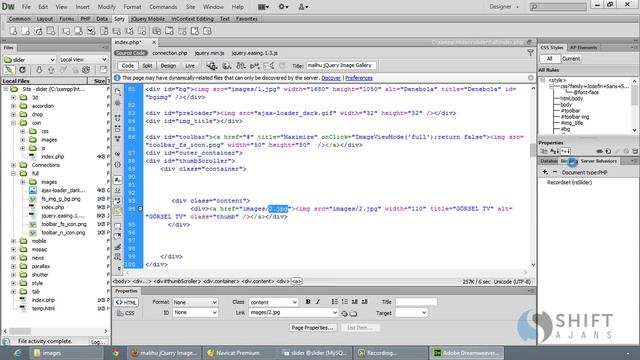The image size is (640, 360).
Task: Click the filter related files funnel icon
Action: pos(530,53)
